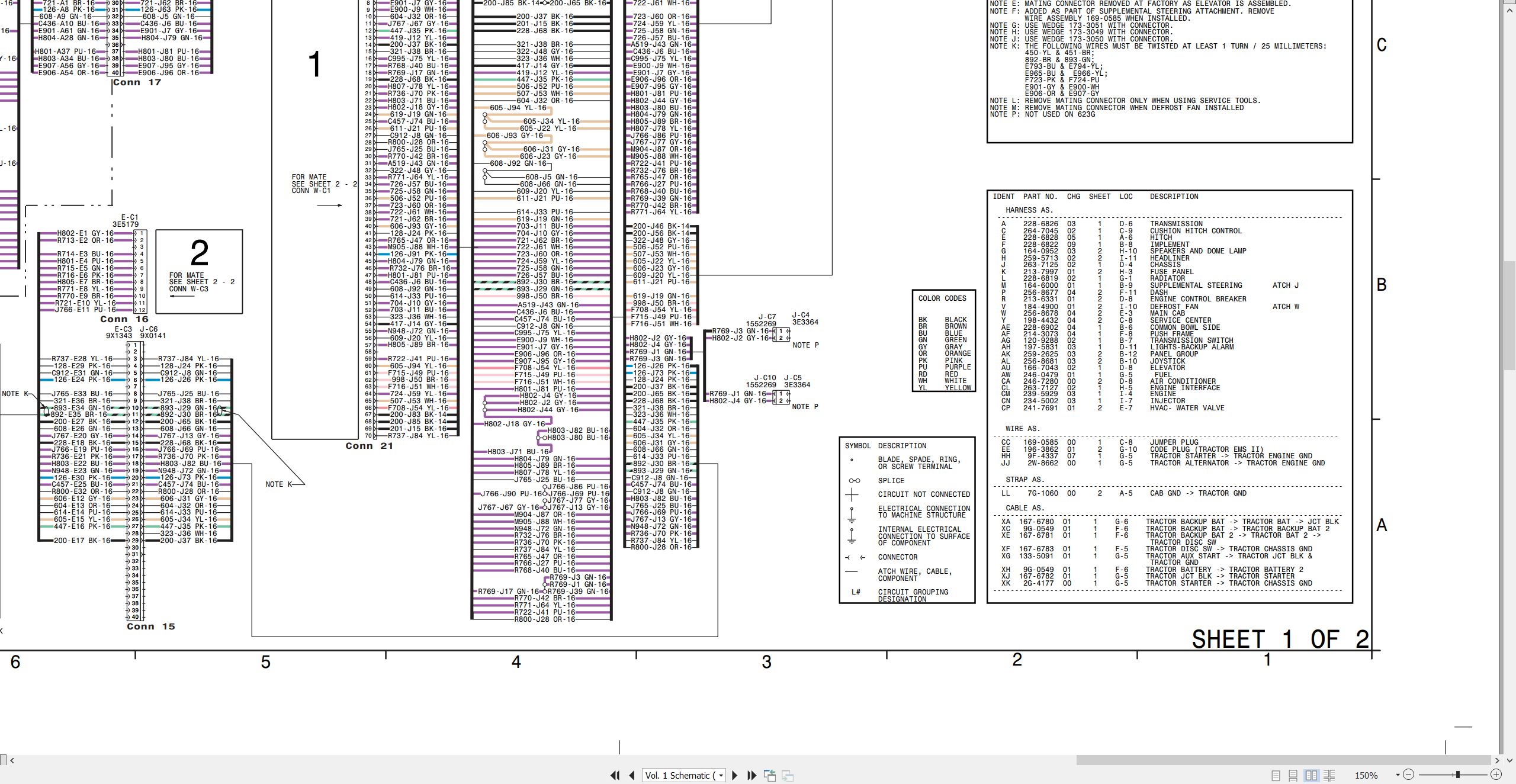Viewport: 1516px width, 784px height.
Task: Click the 'NOTE L:' service tools note
Action: [x=1125, y=101]
